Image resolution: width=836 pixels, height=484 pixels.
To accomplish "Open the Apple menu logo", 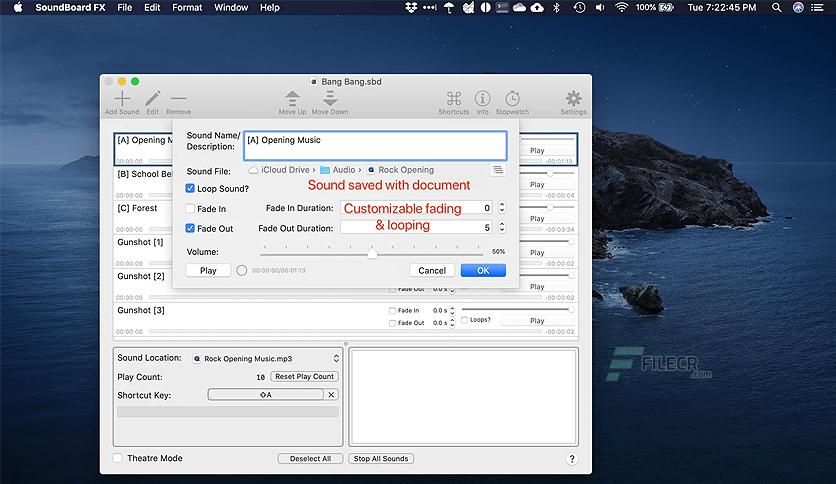I will [x=18, y=7].
